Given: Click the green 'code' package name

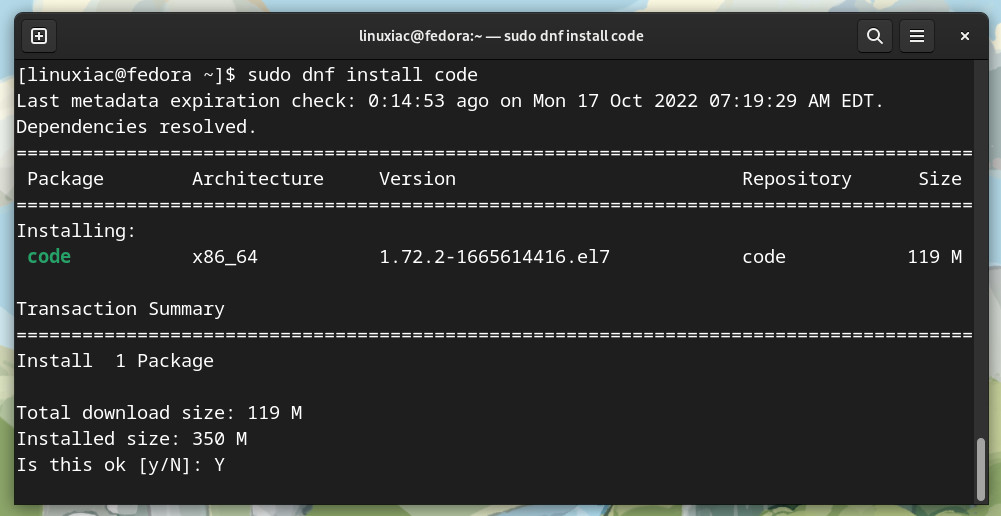Looking at the screenshot, I should 49,257.
